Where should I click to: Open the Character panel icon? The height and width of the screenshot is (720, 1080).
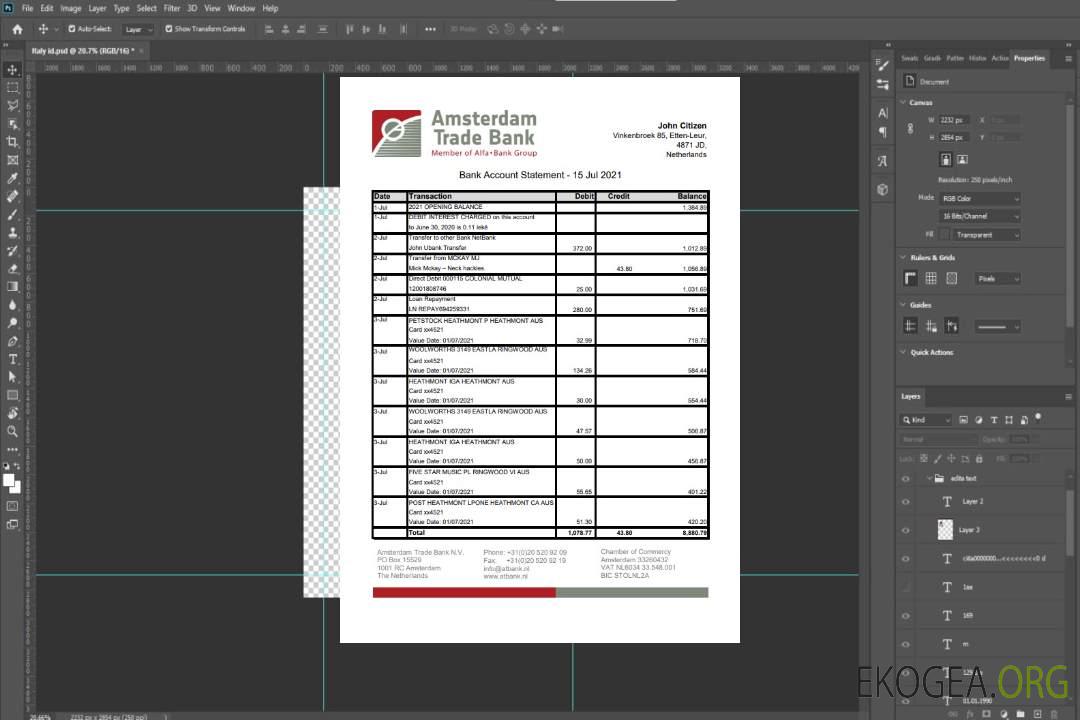883,113
